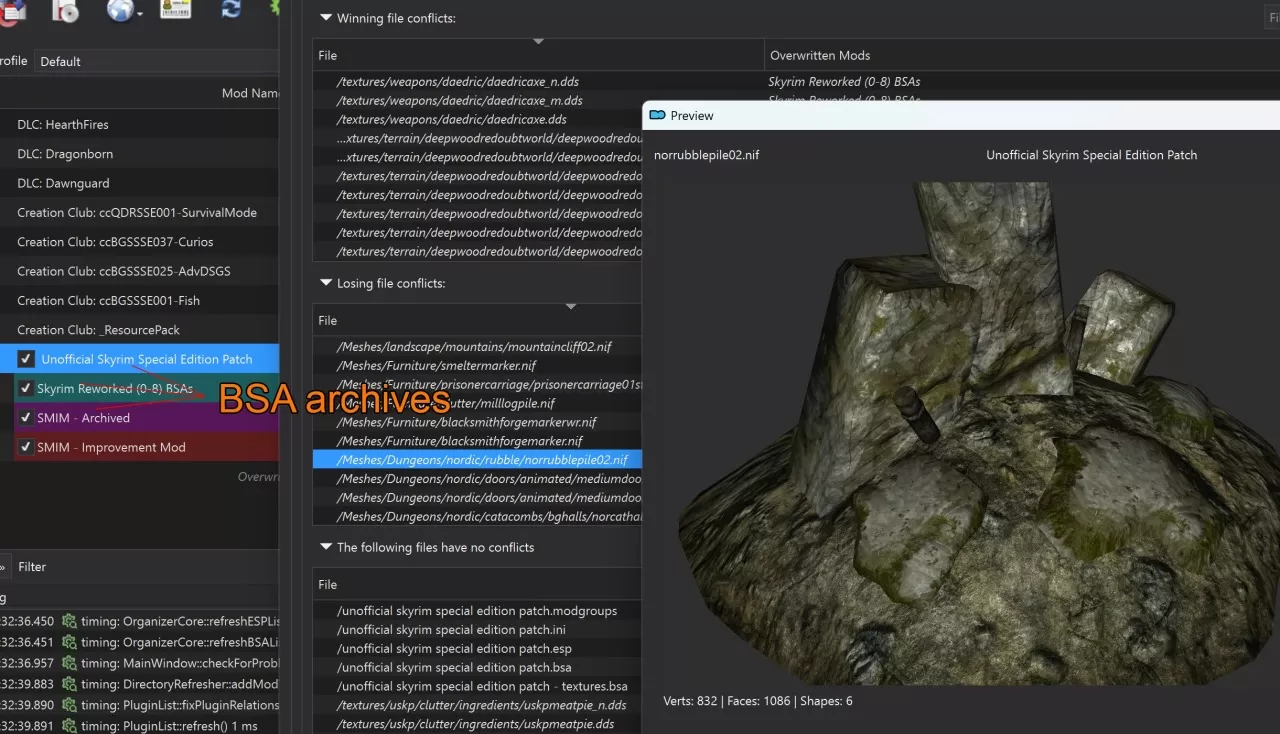Screen dimensions: 1280x734
Task: Disable the SMIM - Archived mod checkbox
Action: coord(26,418)
